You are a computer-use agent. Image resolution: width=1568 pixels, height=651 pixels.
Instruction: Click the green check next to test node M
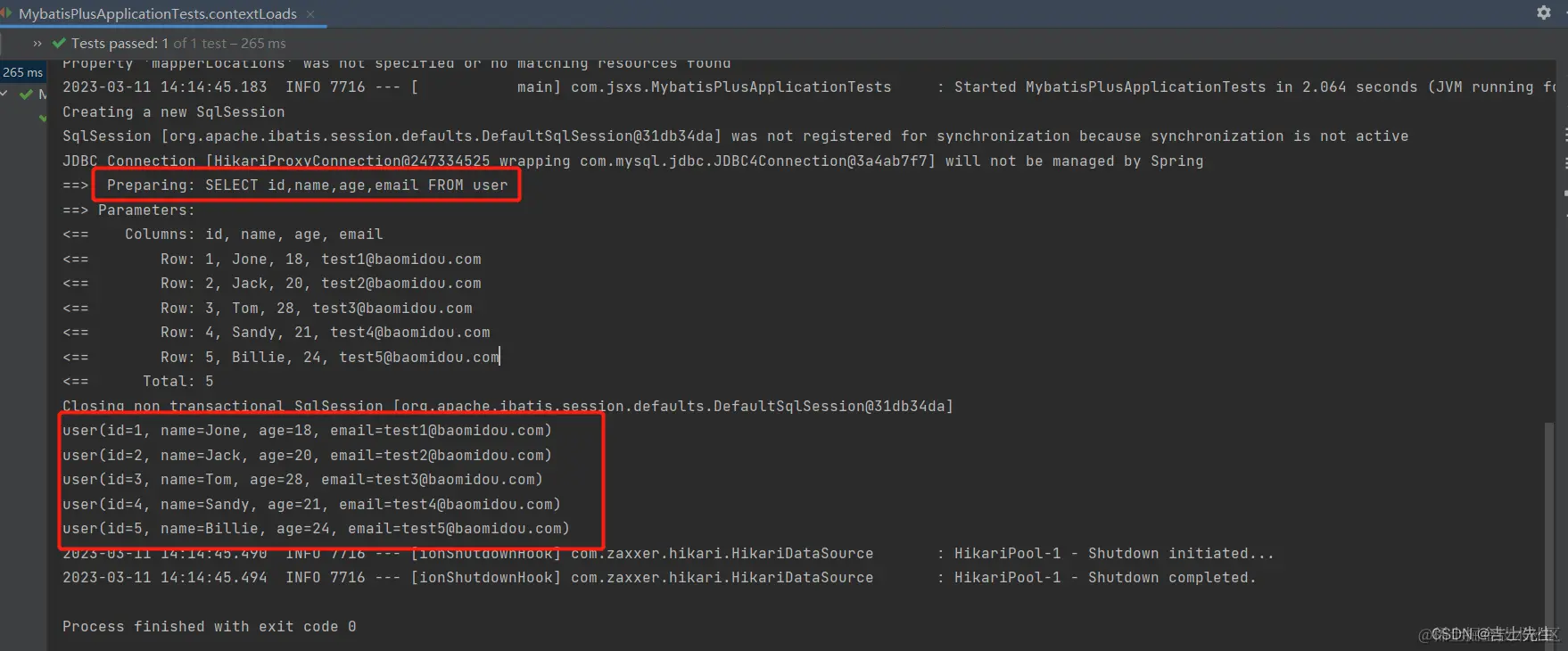click(26, 94)
